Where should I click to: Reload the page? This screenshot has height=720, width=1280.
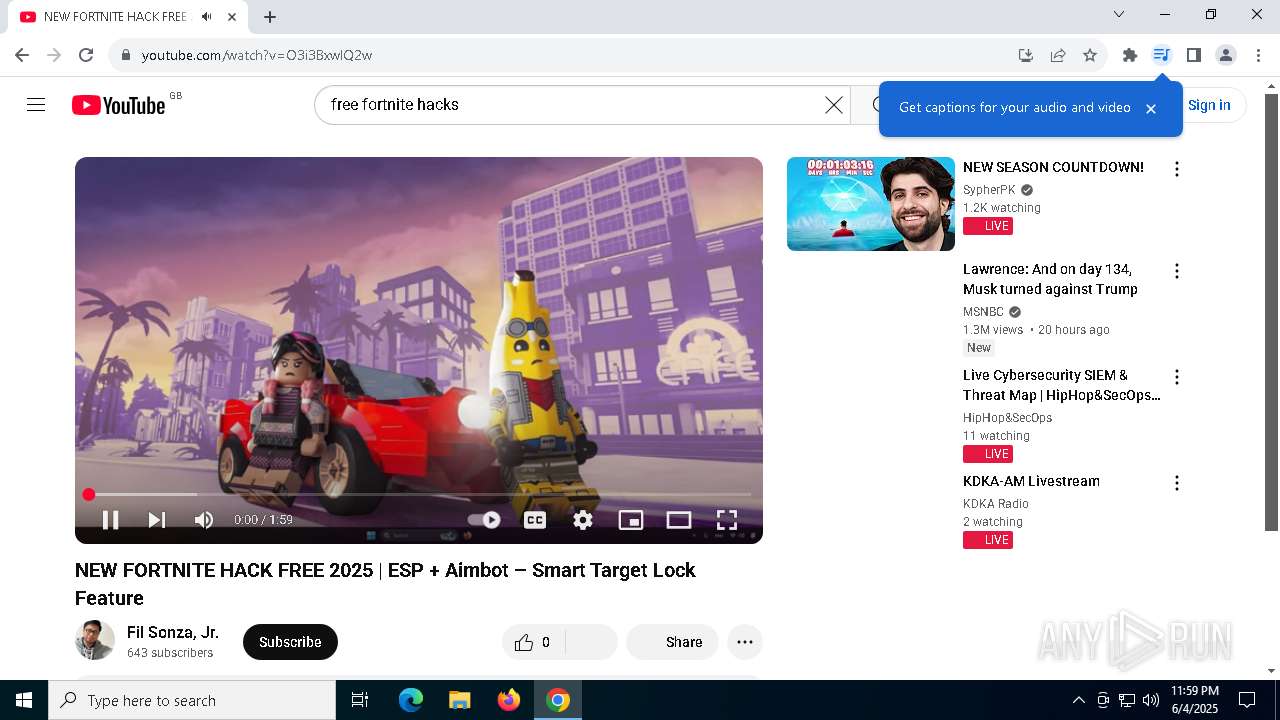tap(86, 55)
